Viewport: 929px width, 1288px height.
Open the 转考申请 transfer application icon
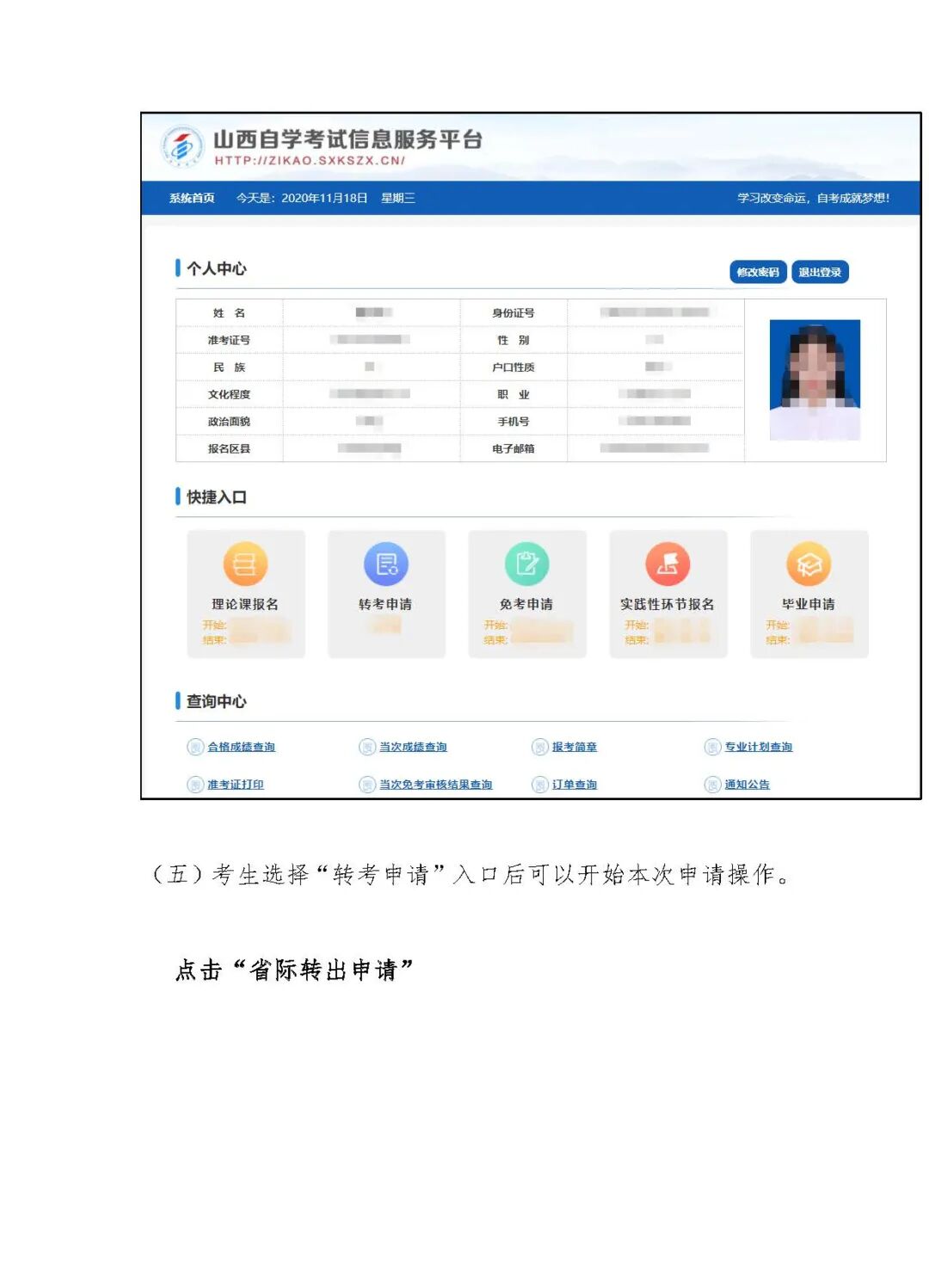(387, 565)
